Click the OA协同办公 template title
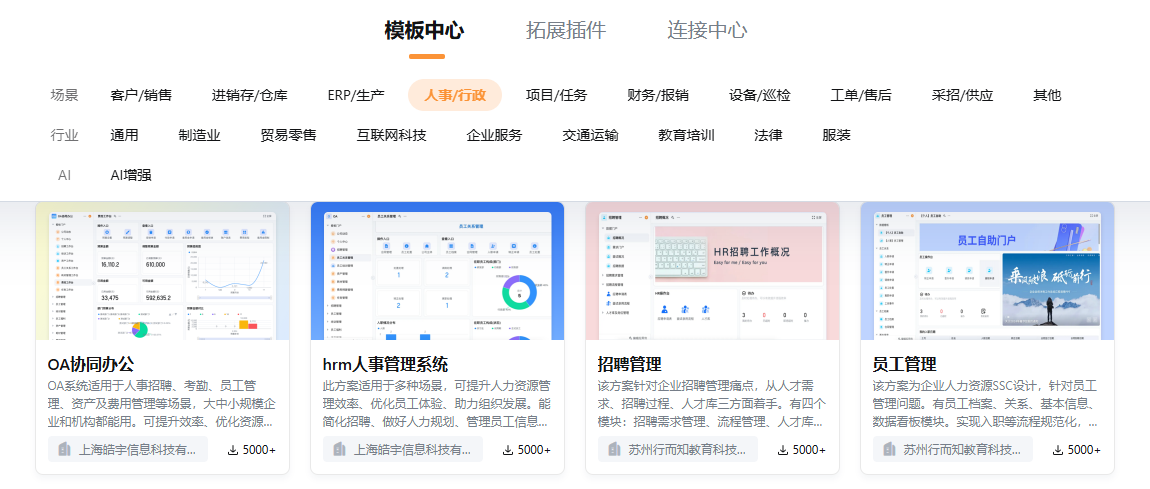1150x489 pixels. [91, 364]
